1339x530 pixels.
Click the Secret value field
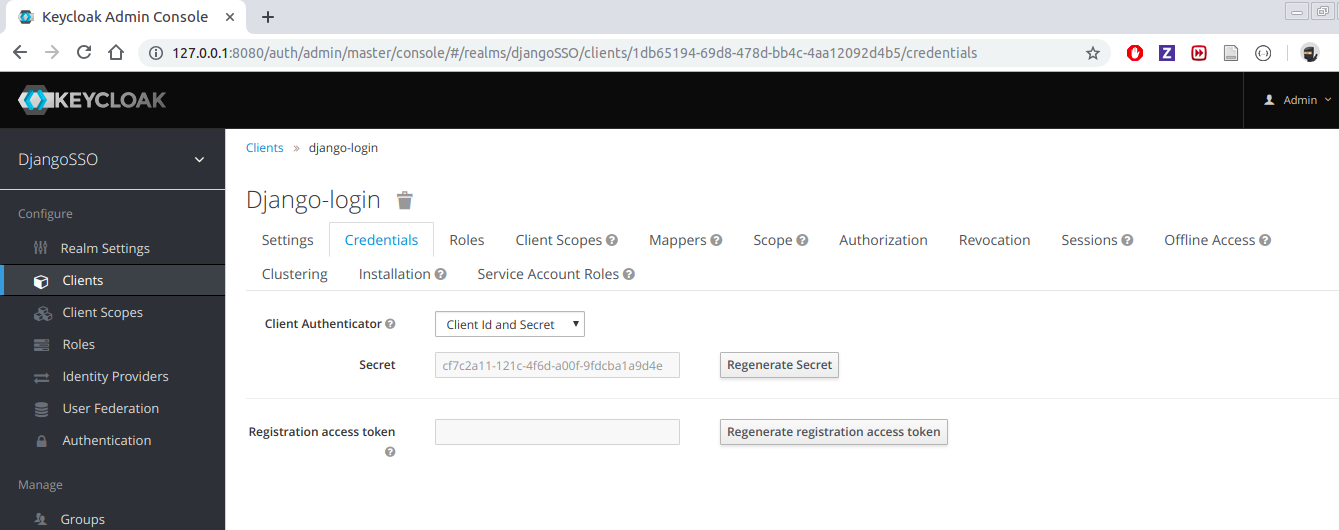(557, 365)
